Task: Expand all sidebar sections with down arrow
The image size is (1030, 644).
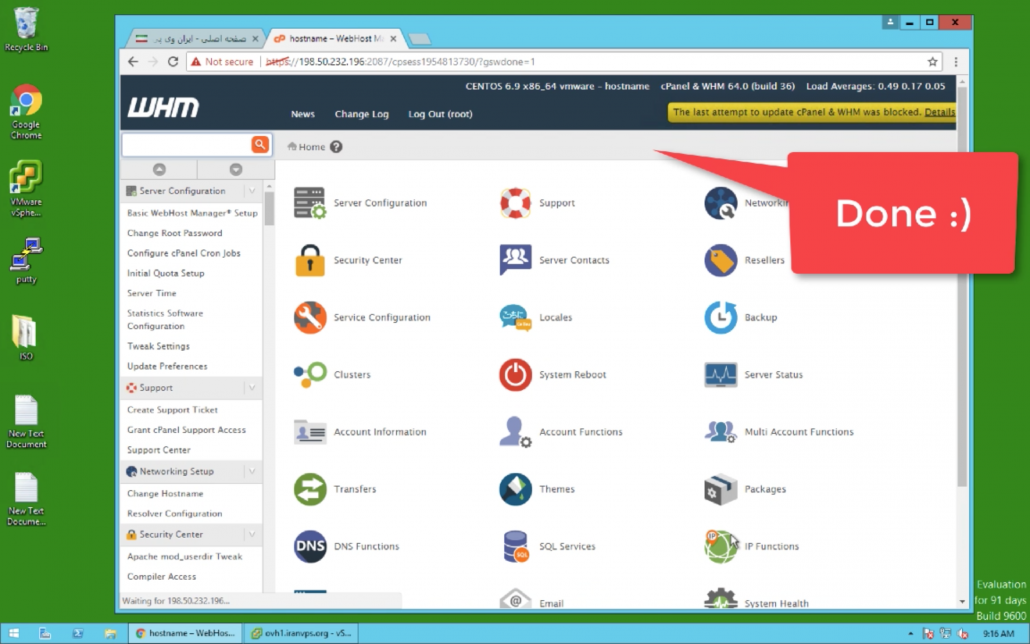Action: click(236, 170)
